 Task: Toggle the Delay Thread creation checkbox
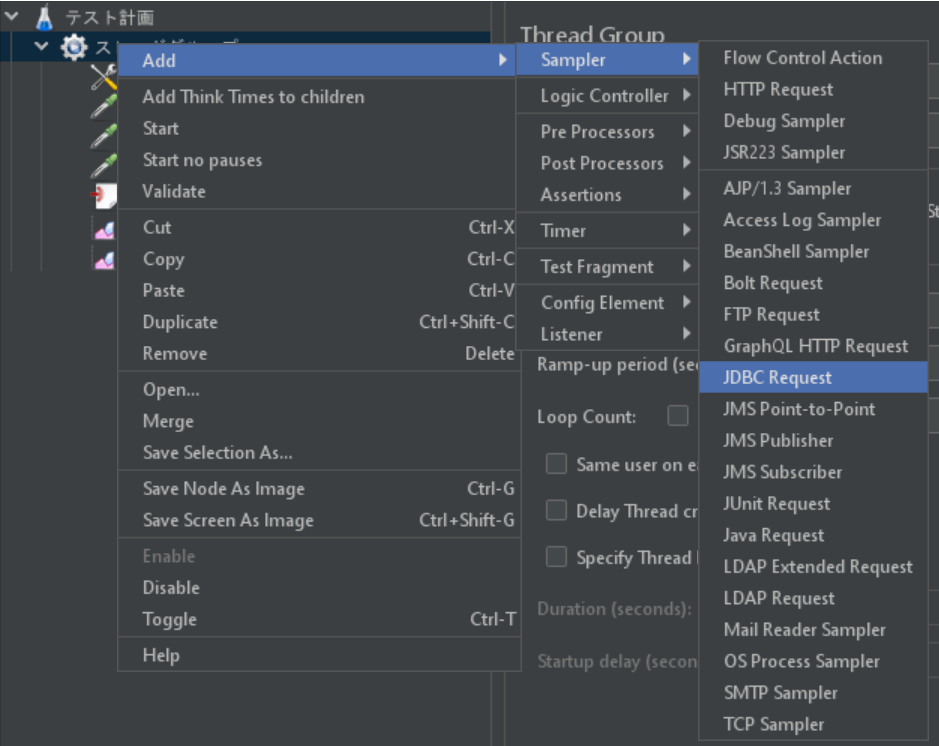tap(556, 511)
